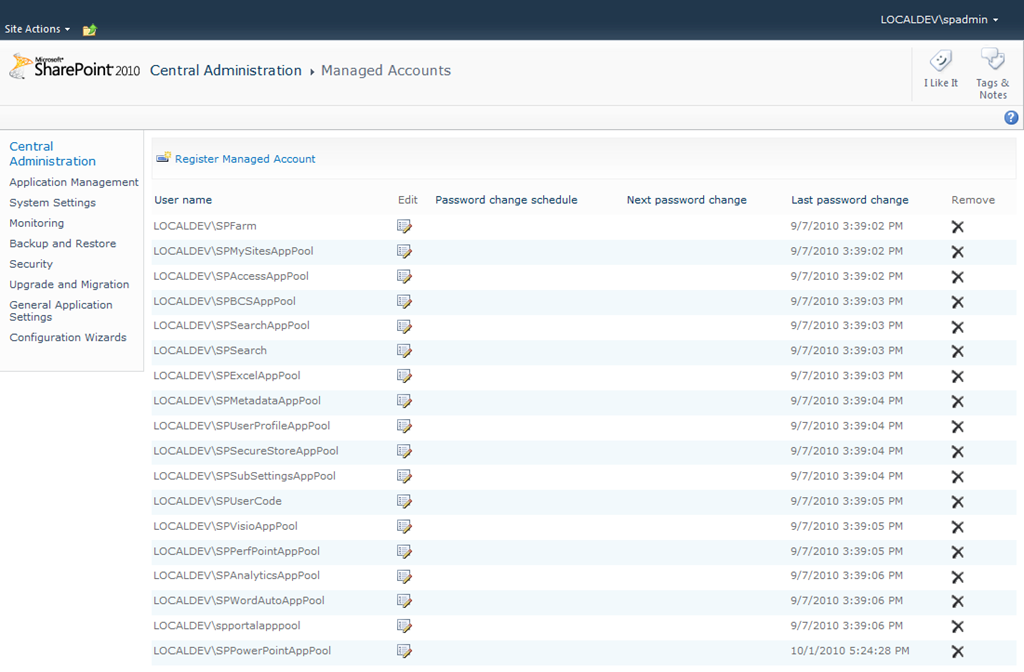The image size is (1024, 672).
Task: Click edit icon on SPSearchAppPool row
Action: (x=404, y=327)
